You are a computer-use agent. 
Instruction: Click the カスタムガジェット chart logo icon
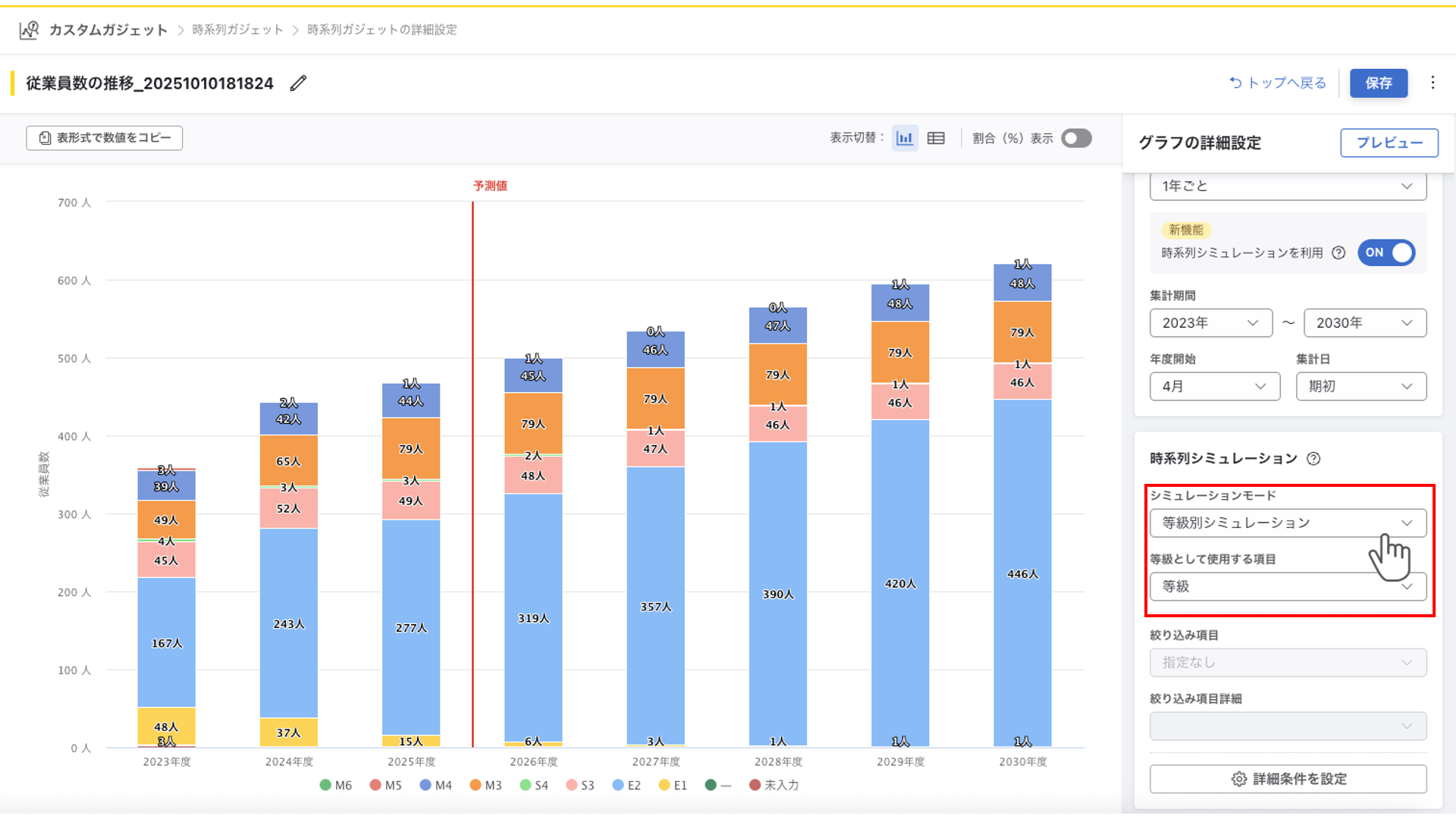coord(29,30)
